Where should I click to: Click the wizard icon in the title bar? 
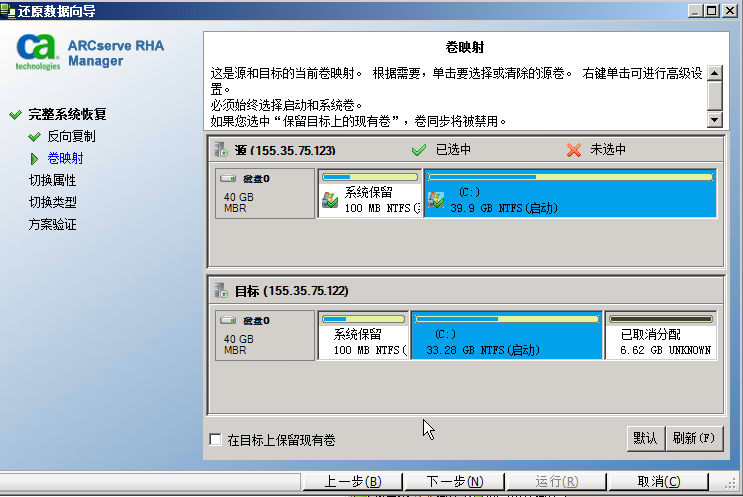(8, 10)
